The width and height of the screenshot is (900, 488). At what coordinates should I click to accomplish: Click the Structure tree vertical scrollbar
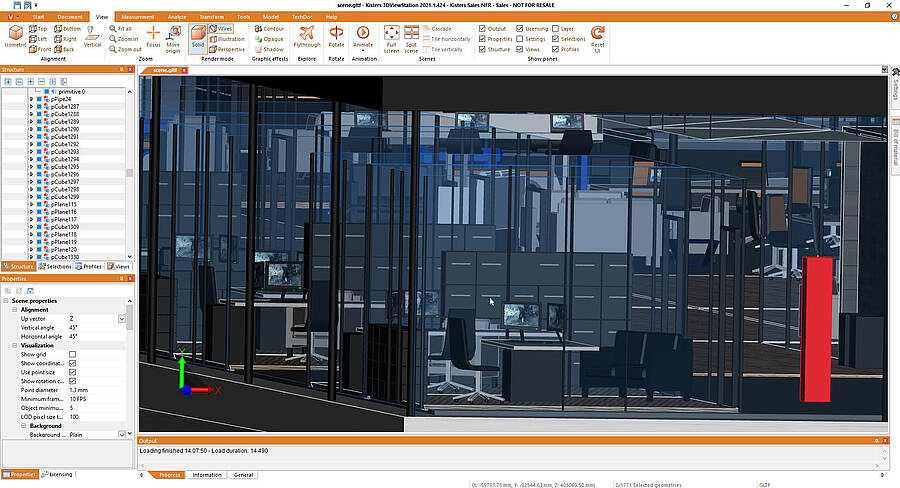(x=130, y=174)
